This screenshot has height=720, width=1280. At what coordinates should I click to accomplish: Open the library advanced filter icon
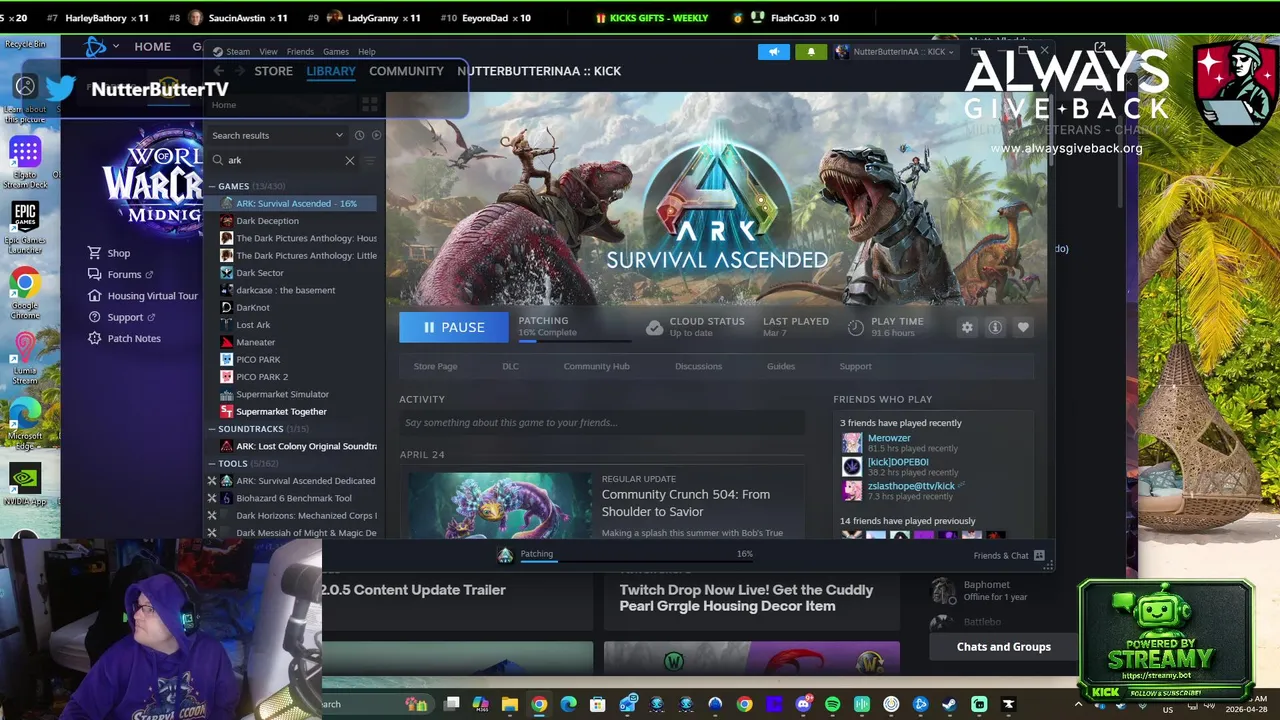[369, 160]
